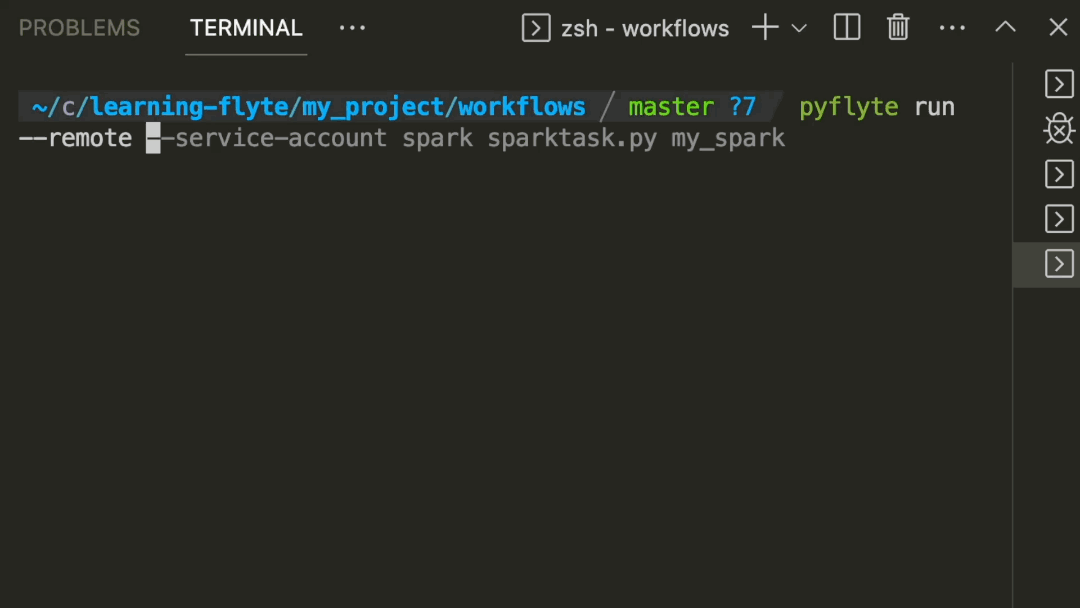Maximize panel size with up chevron
This screenshot has width=1080, height=608.
point(1005,28)
